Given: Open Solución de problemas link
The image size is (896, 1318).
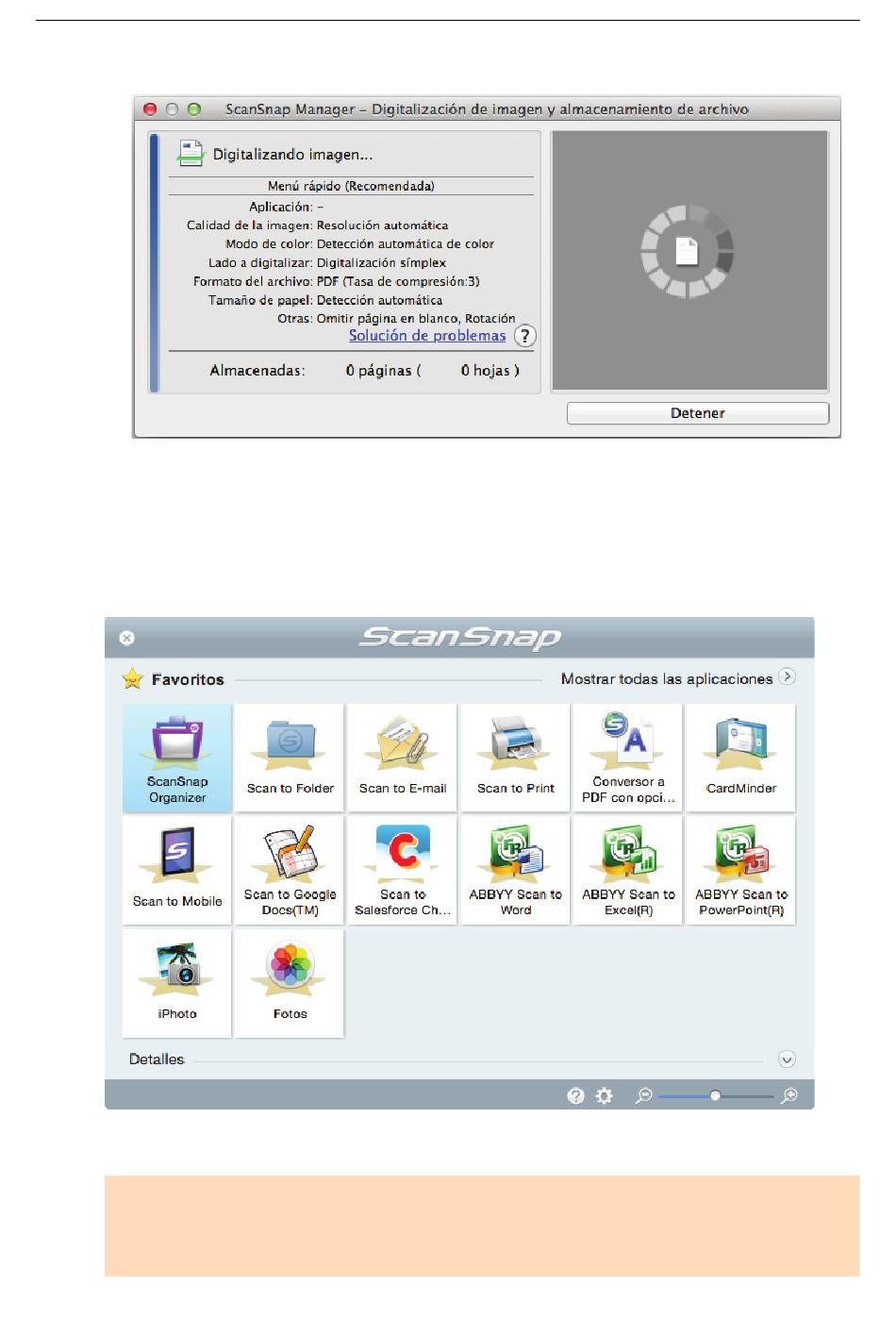Looking at the screenshot, I should tap(427, 336).
